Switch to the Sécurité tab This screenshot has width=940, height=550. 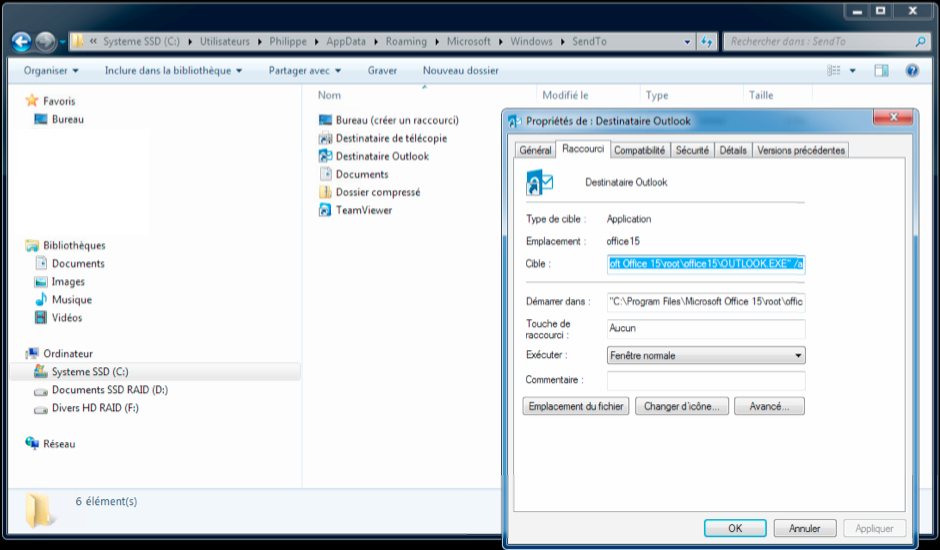coord(692,150)
